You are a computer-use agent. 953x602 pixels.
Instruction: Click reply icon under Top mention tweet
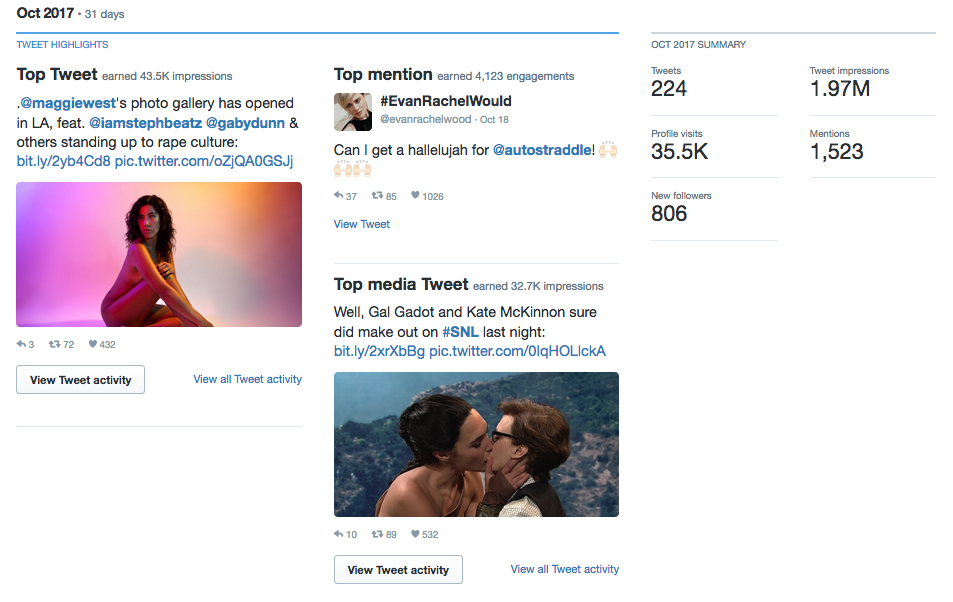[x=339, y=196]
